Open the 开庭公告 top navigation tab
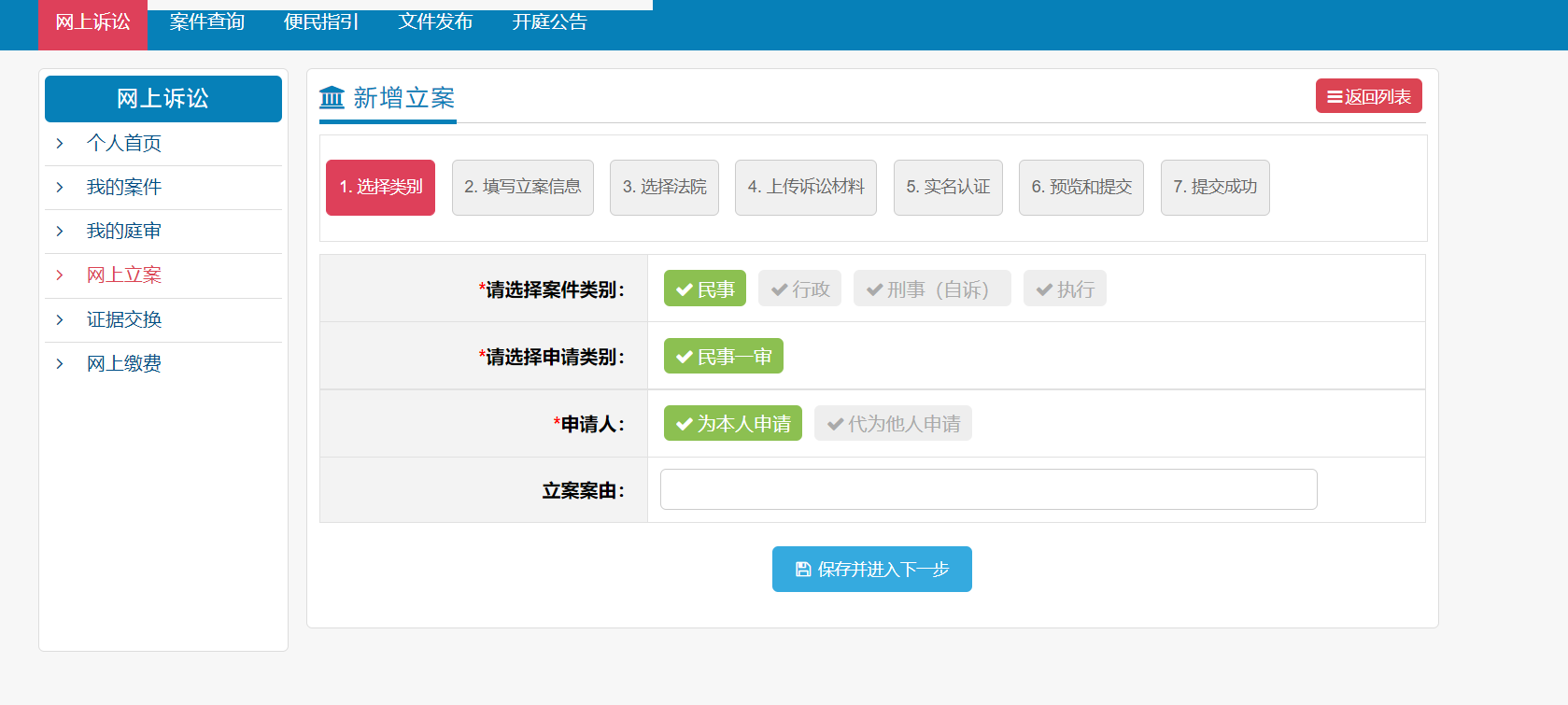The image size is (1568, 705). pyautogui.click(x=549, y=22)
